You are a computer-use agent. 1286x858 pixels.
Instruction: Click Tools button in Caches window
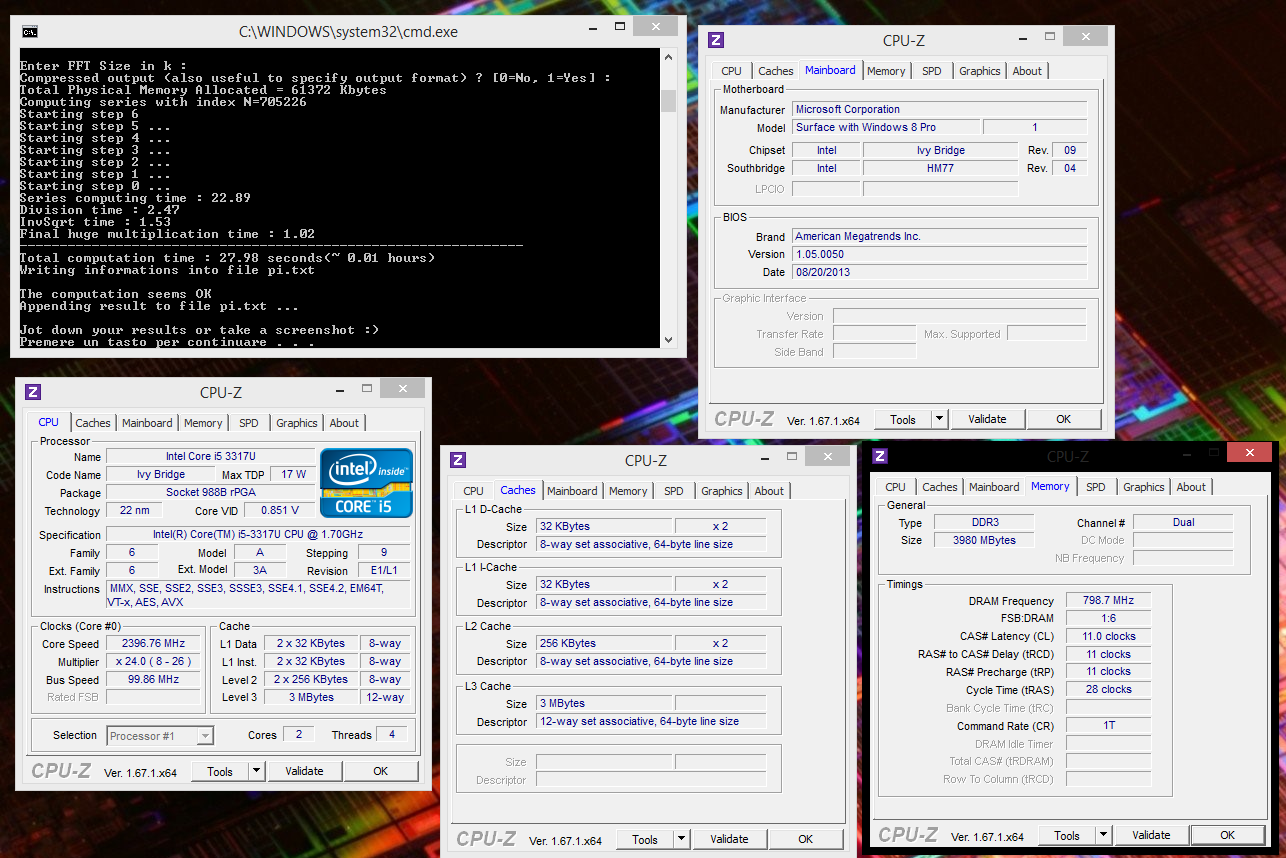645,839
